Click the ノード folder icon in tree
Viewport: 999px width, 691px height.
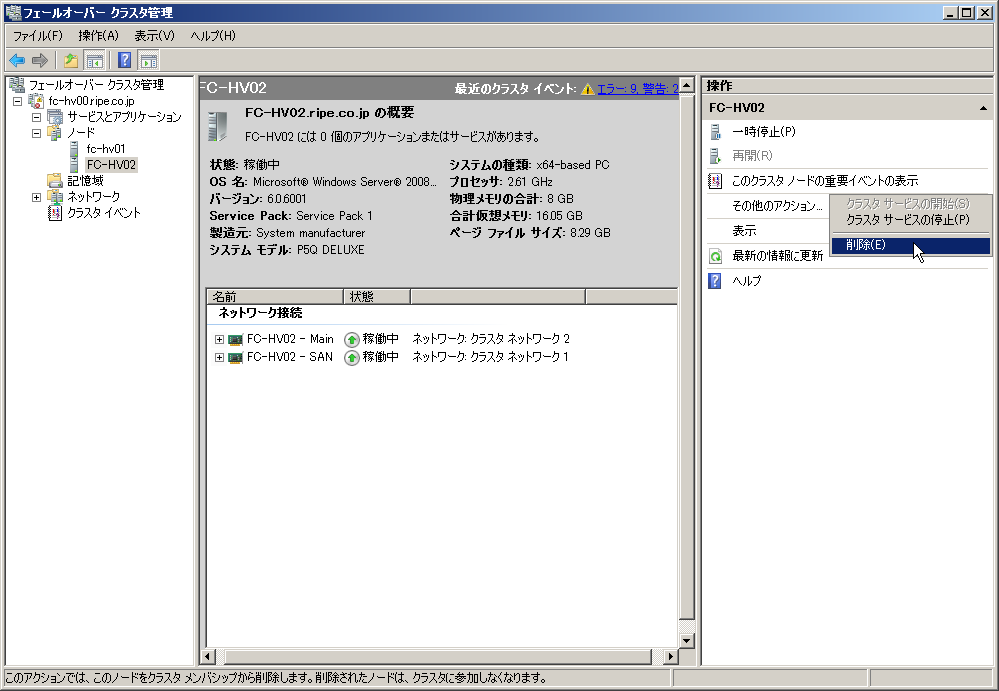click(55, 132)
